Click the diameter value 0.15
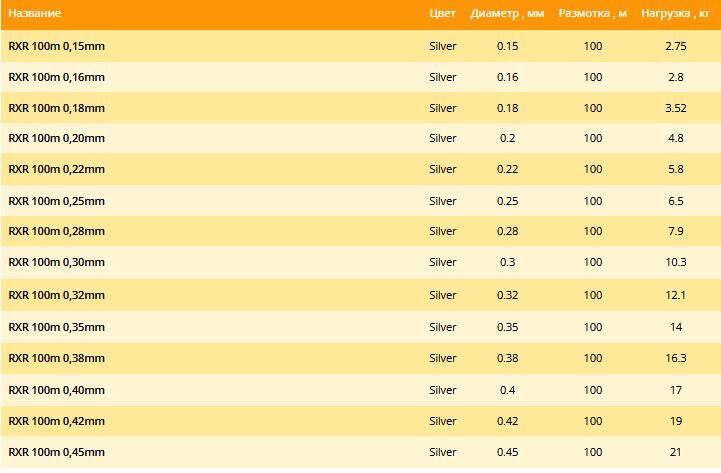 point(507,46)
